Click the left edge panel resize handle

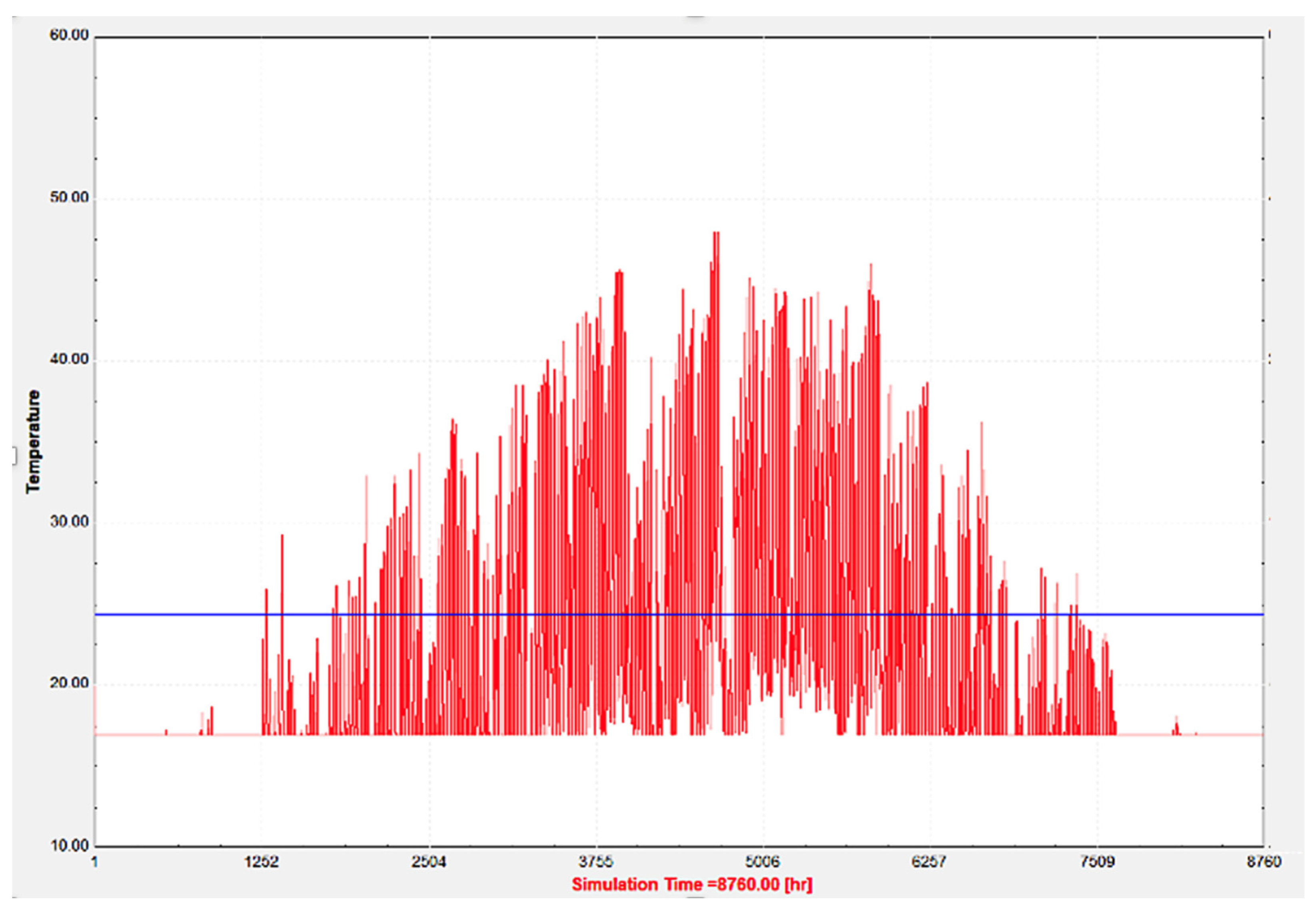[x=14, y=456]
